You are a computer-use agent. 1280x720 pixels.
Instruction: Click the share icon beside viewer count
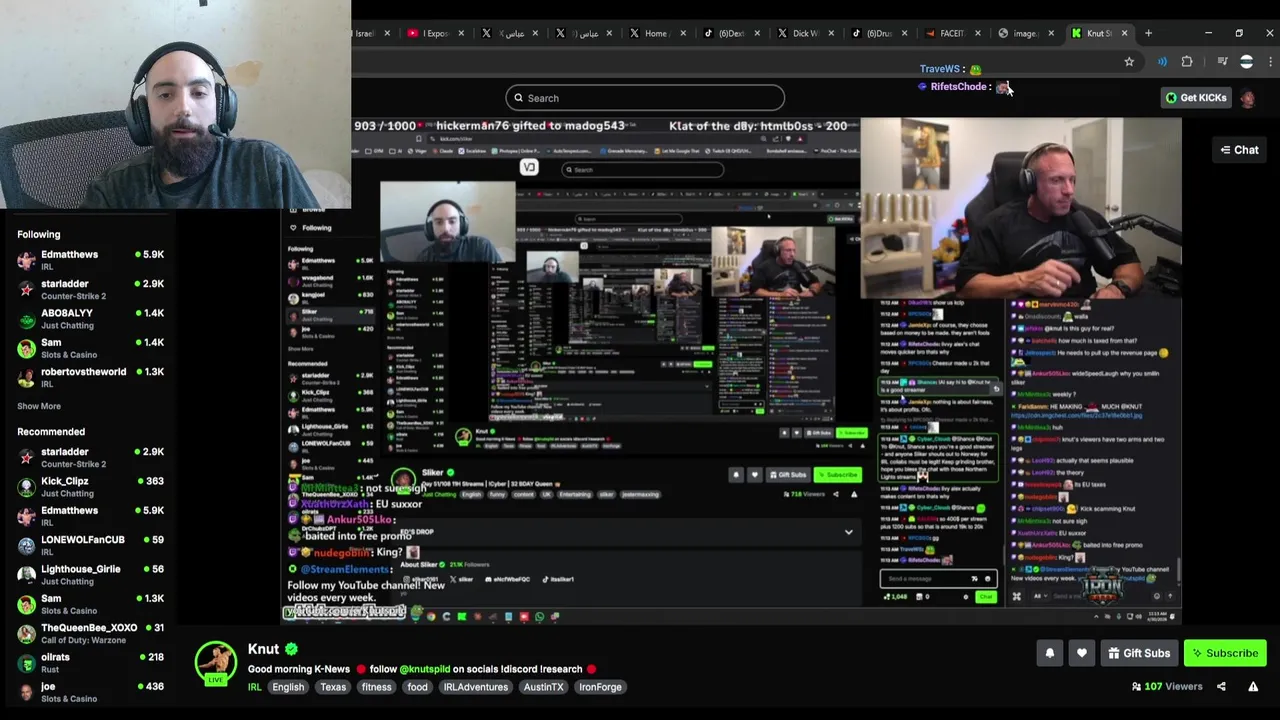[1221, 687]
